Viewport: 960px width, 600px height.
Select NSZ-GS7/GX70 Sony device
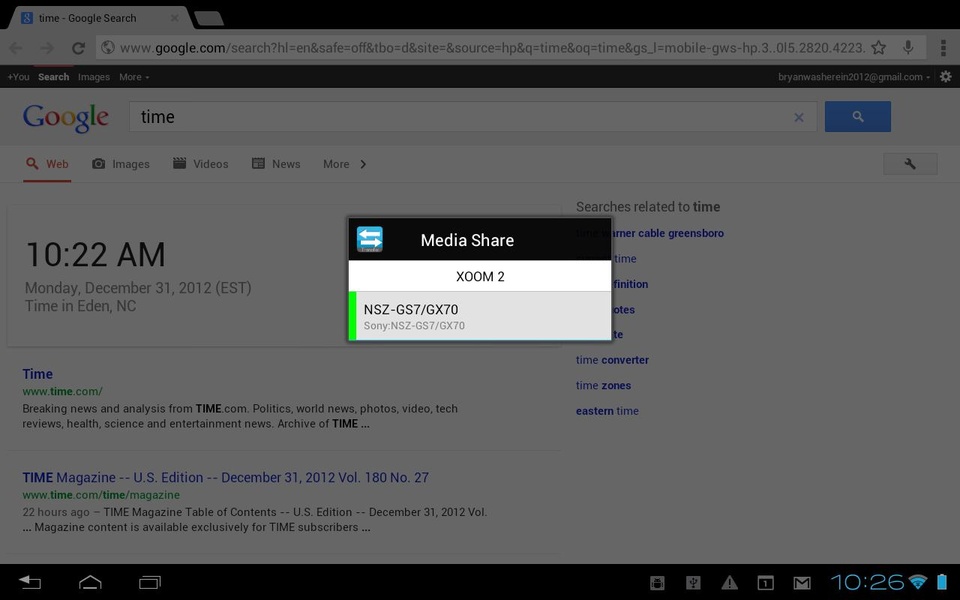480,316
